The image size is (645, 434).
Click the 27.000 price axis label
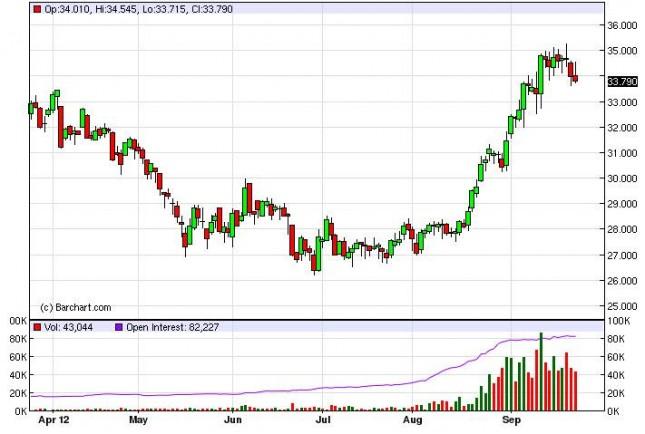pyautogui.click(x=622, y=255)
